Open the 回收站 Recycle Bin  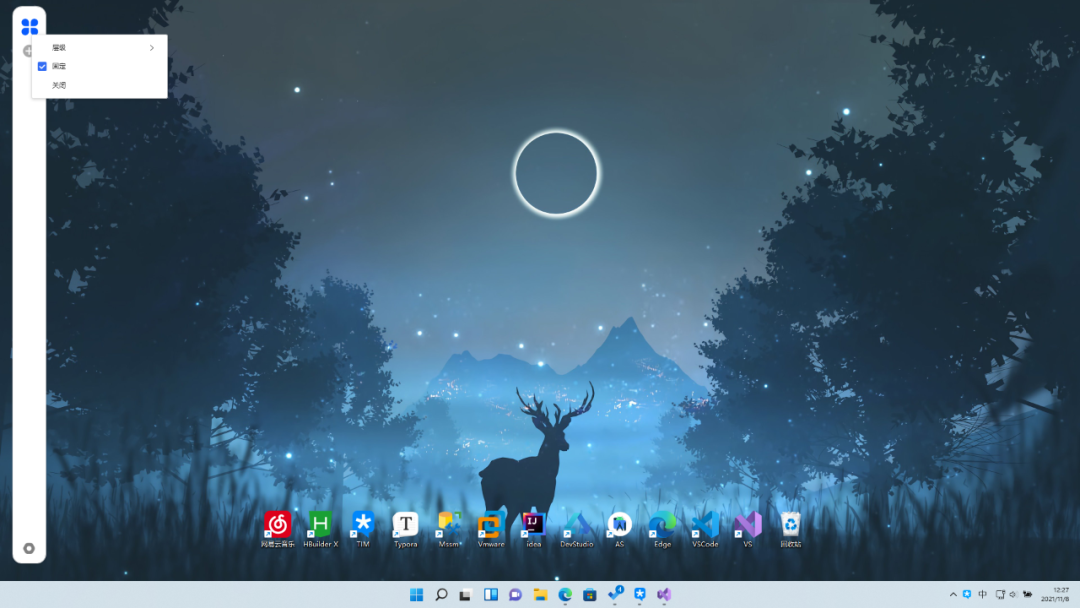[x=790, y=524]
